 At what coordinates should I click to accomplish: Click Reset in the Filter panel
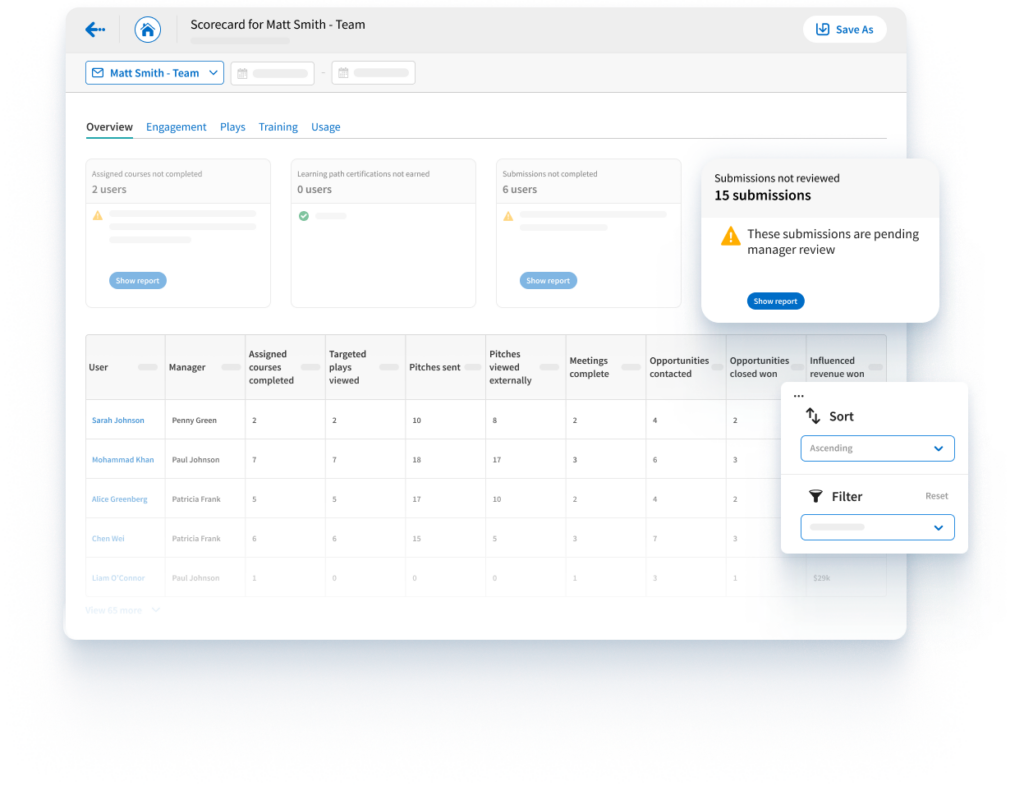pyautogui.click(x=936, y=496)
